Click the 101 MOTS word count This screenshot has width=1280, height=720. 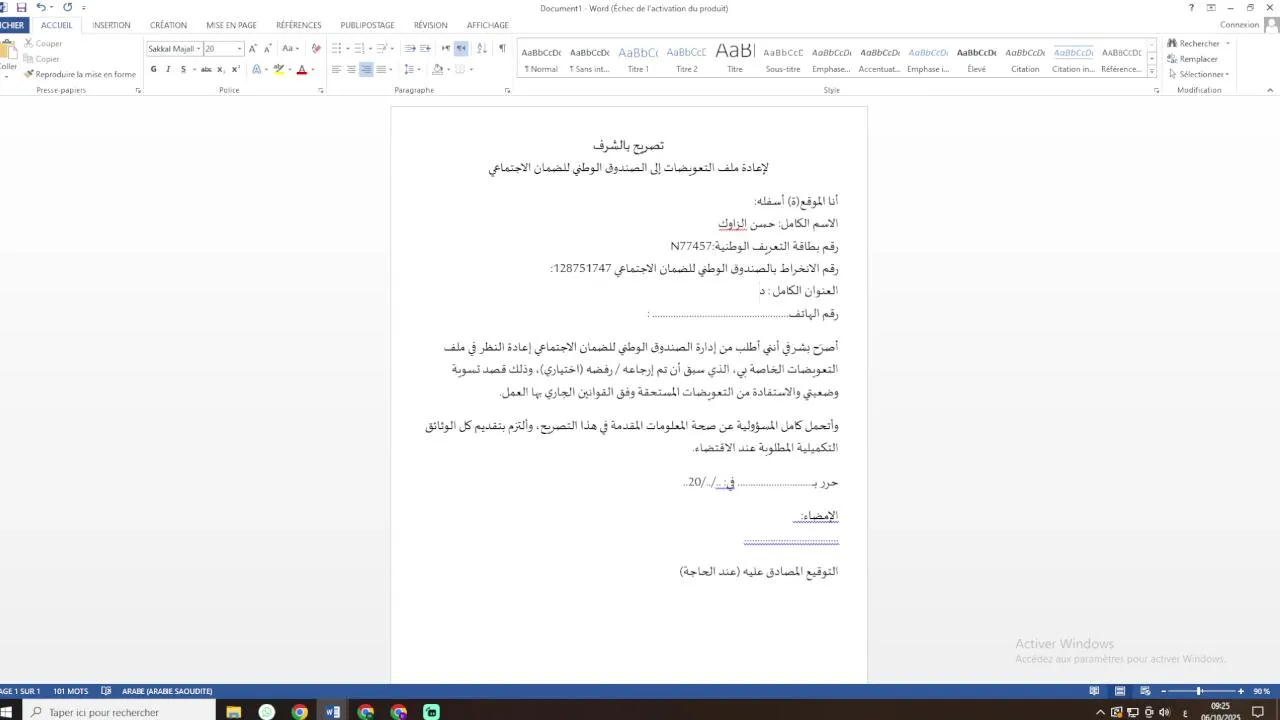70,691
